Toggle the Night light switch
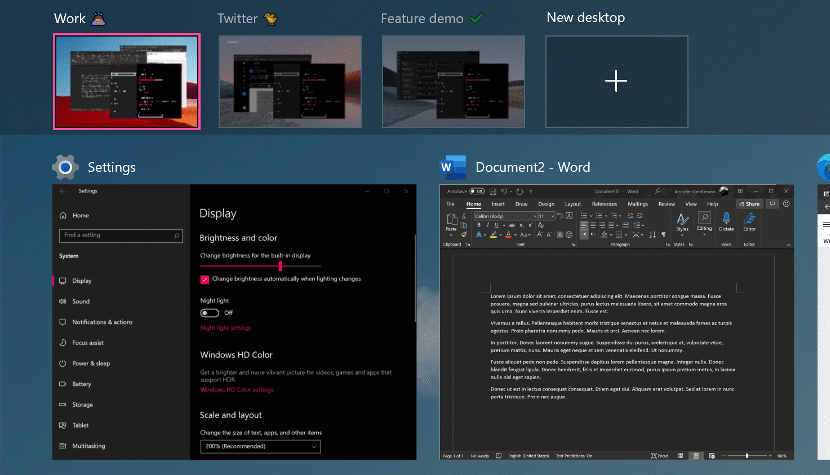830x475 pixels. (x=209, y=313)
